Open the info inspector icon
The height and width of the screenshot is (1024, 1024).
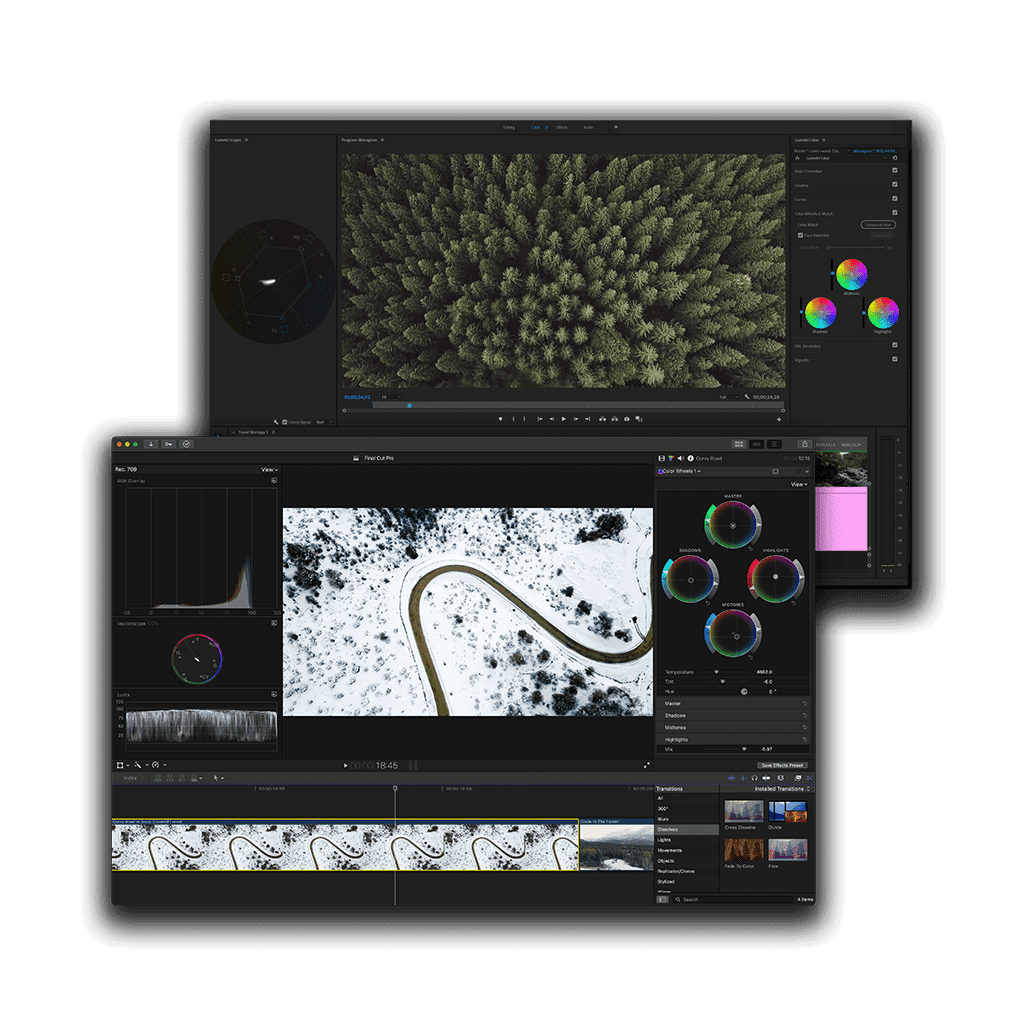(x=690, y=458)
